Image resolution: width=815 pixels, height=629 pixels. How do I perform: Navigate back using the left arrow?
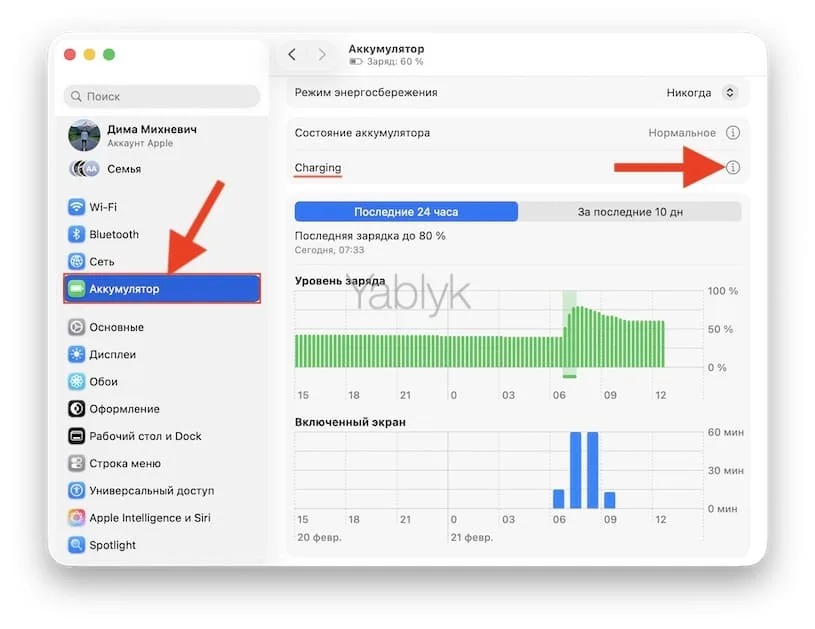[291, 55]
